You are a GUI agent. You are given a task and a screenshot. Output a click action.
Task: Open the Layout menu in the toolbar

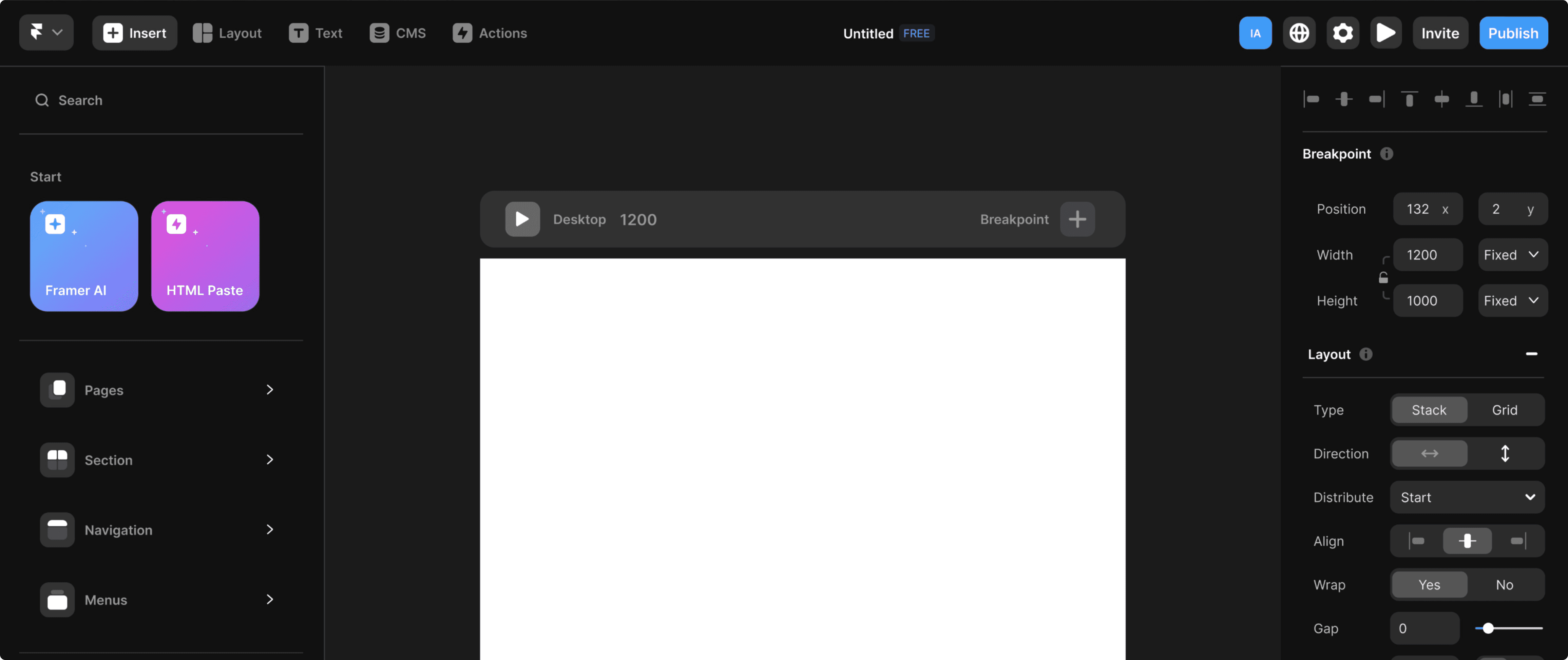[x=228, y=33]
